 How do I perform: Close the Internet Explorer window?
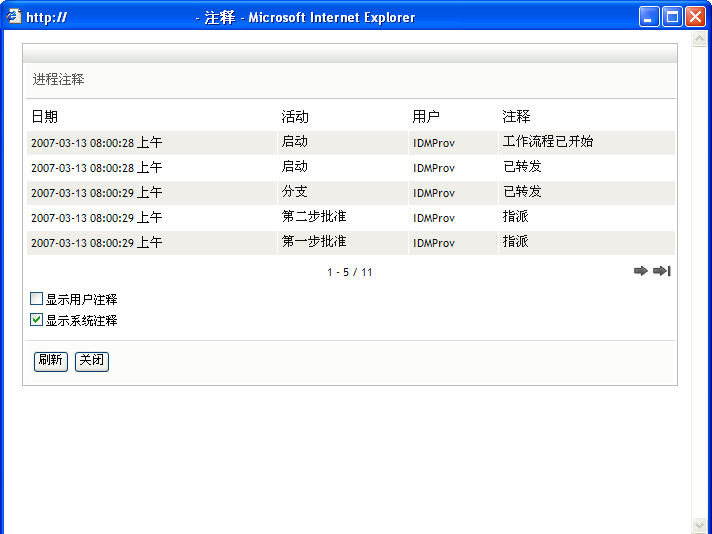[695, 17]
